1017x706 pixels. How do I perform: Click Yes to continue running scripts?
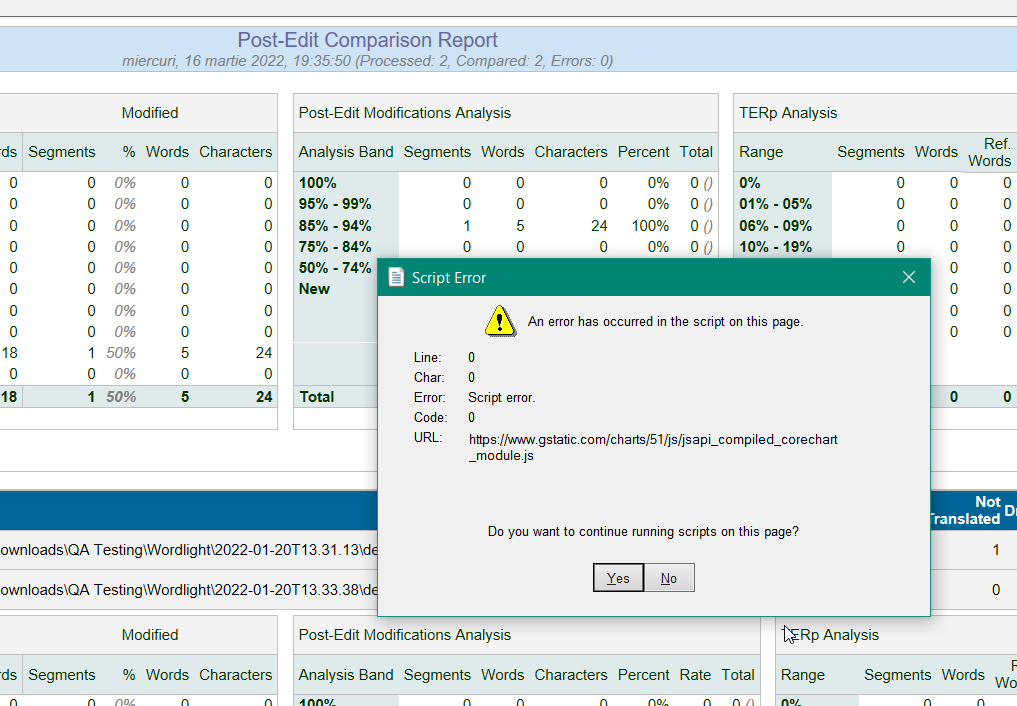[618, 578]
